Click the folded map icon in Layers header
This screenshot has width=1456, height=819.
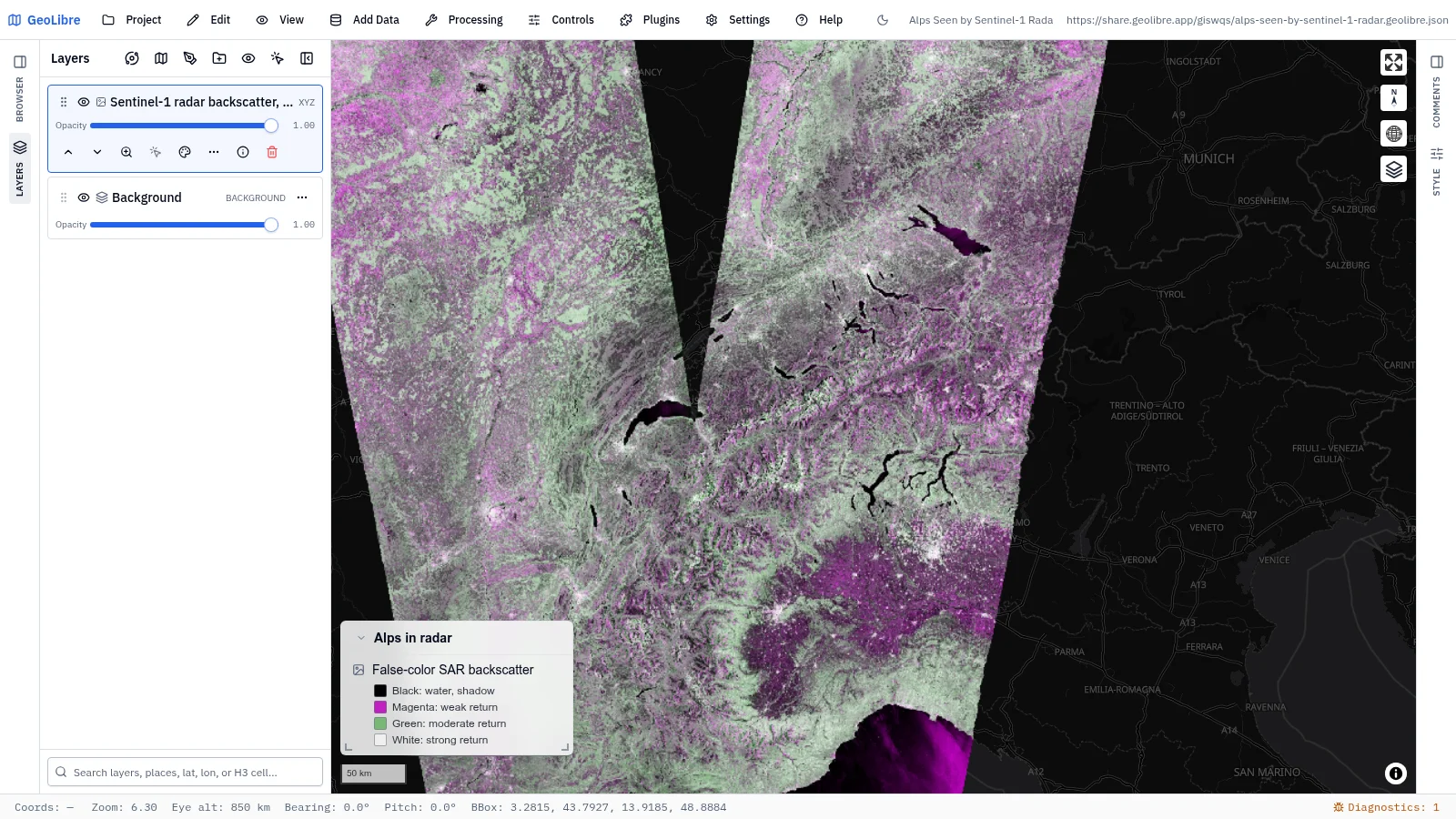[x=161, y=58]
